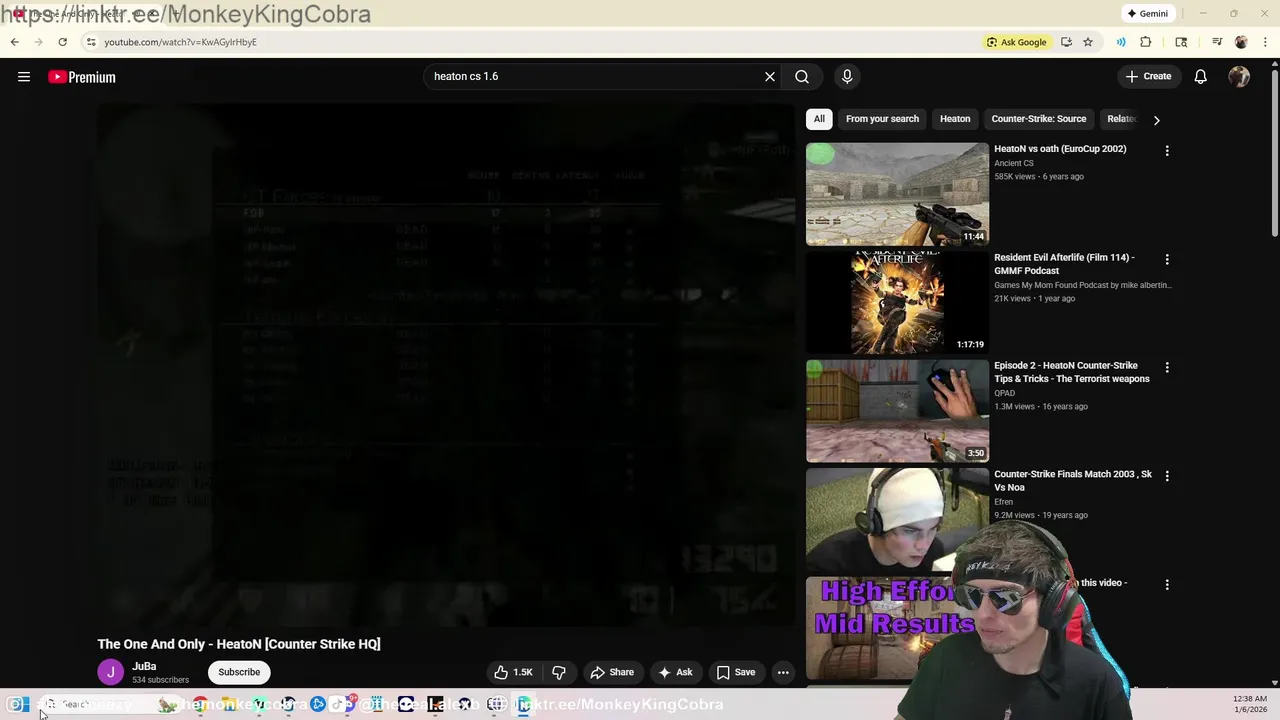Image resolution: width=1280 pixels, height=720 pixels.
Task: Dislike the video
Action: tap(559, 672)
